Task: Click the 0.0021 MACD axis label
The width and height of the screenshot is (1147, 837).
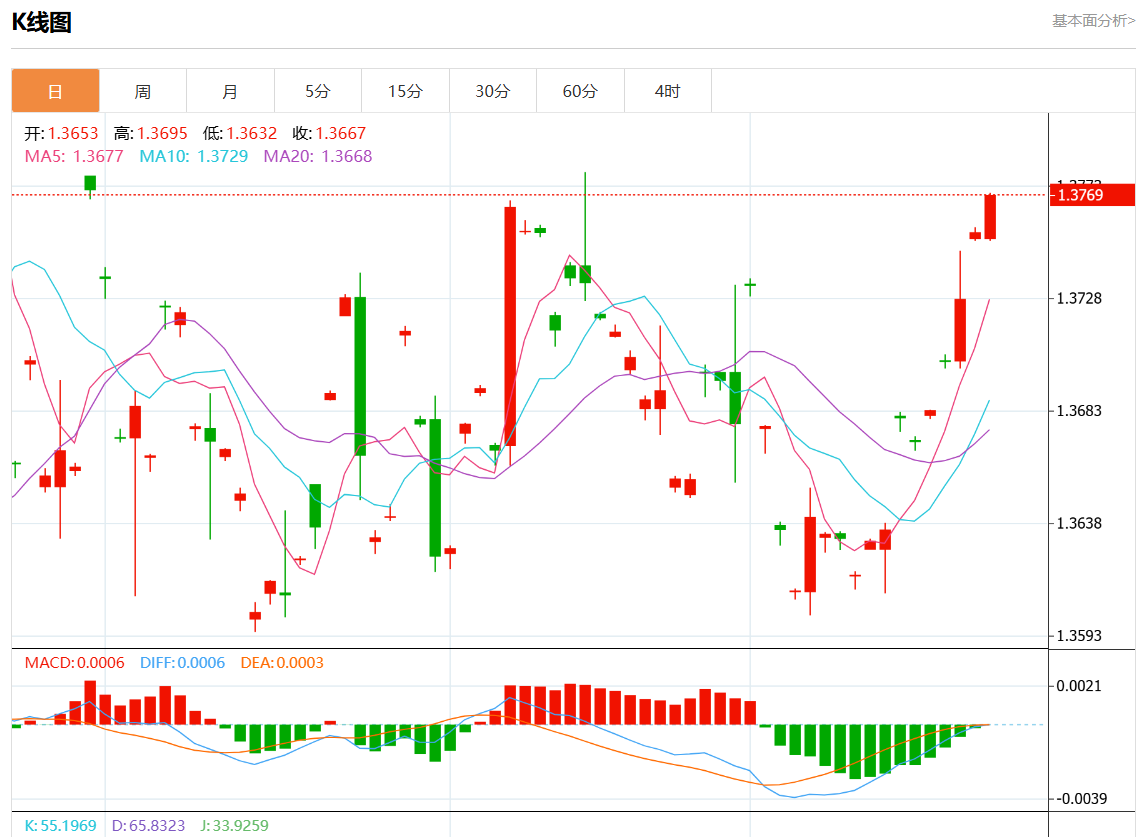Action: (x=1080, y=686)
